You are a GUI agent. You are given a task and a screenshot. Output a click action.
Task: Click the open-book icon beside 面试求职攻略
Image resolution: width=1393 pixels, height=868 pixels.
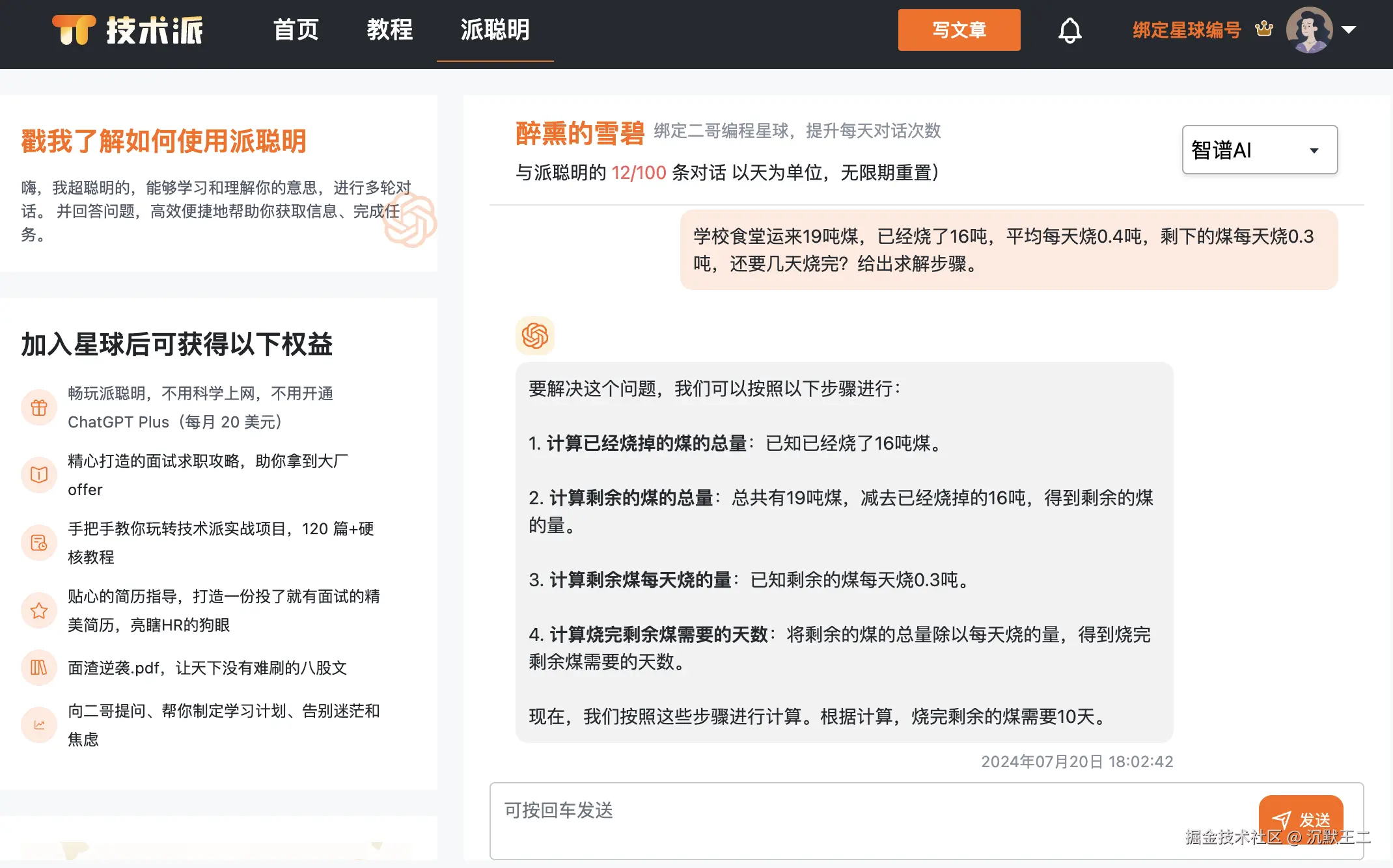pos(39,475)
